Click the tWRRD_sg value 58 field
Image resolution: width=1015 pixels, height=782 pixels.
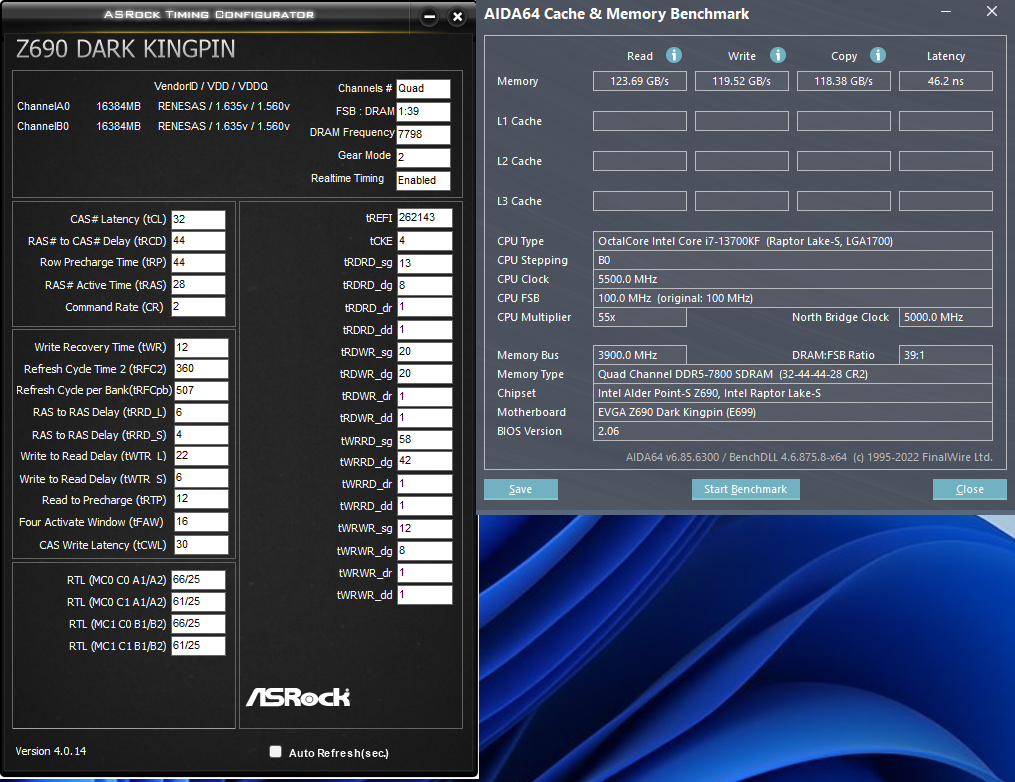coord(425,440)
